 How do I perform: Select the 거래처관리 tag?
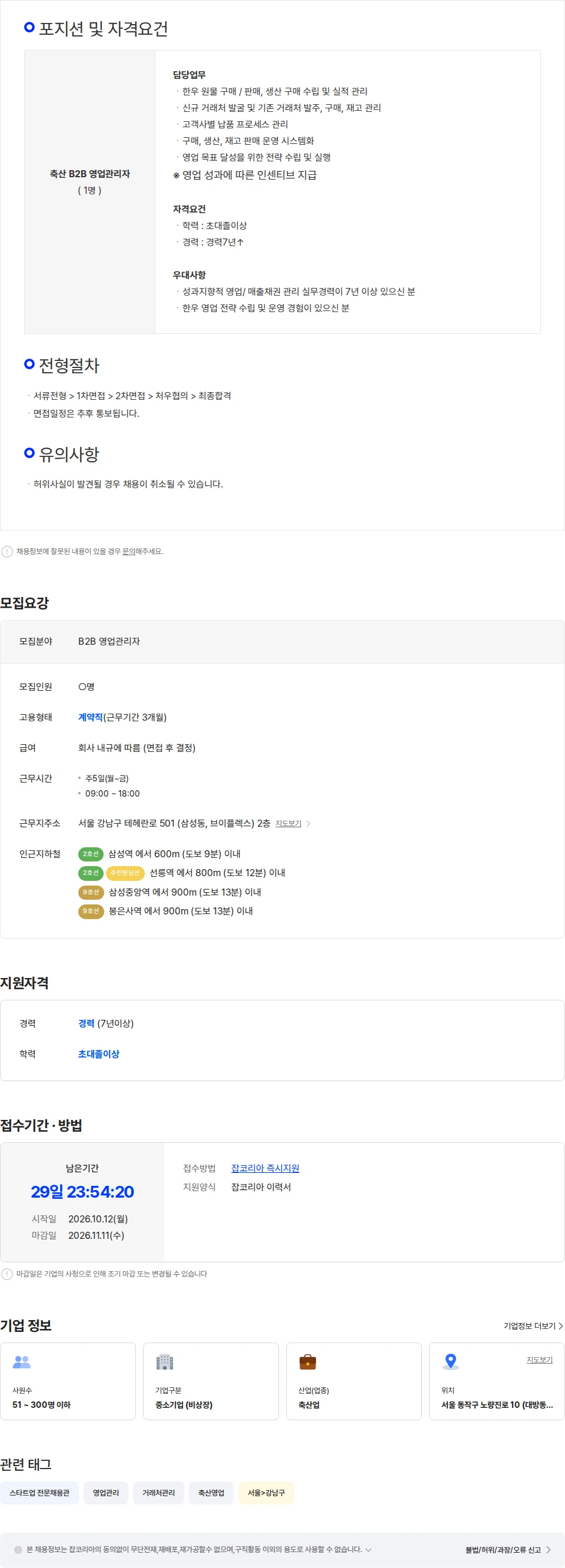(x=159, y=1493)
